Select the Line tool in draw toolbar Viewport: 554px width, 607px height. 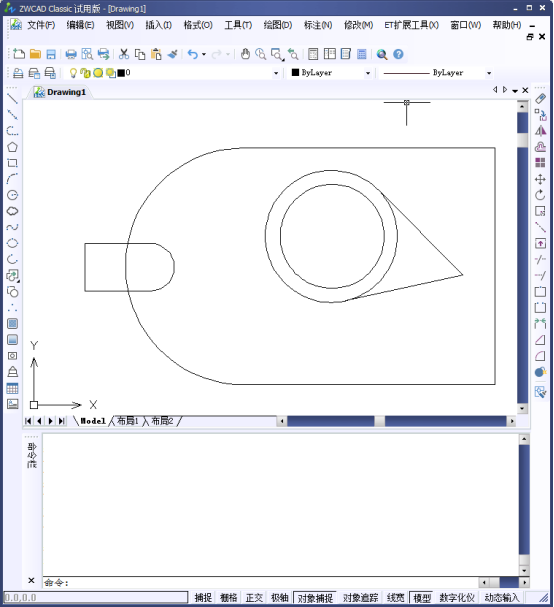pos(12,99)
